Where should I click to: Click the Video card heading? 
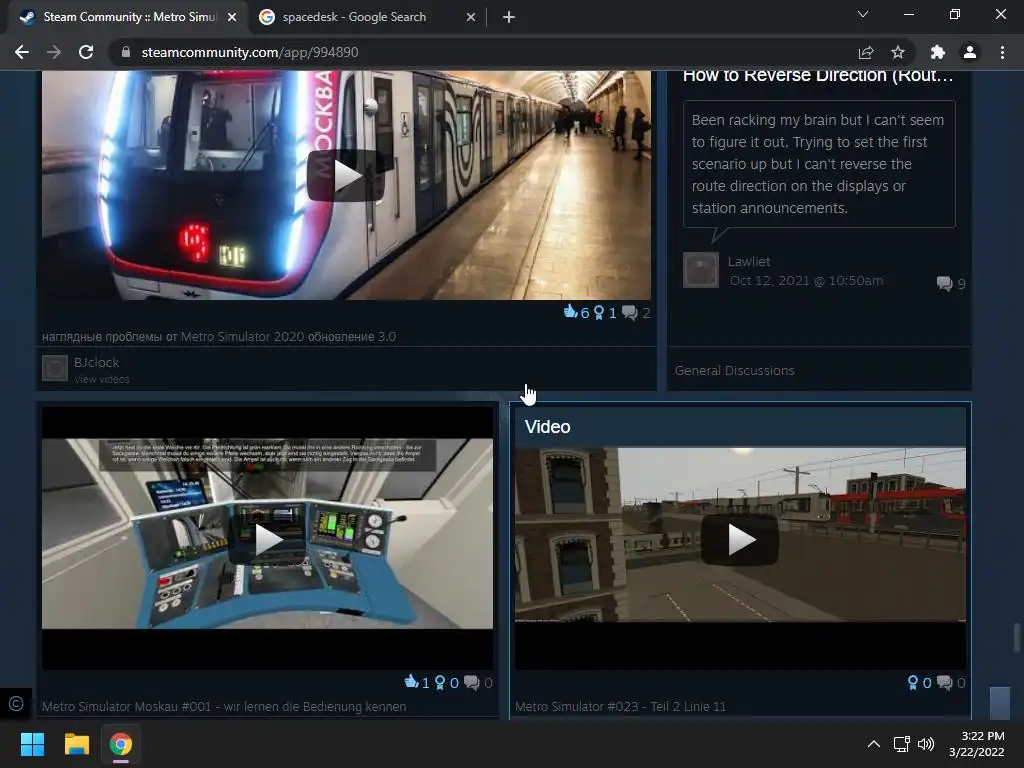coord(547,427)
